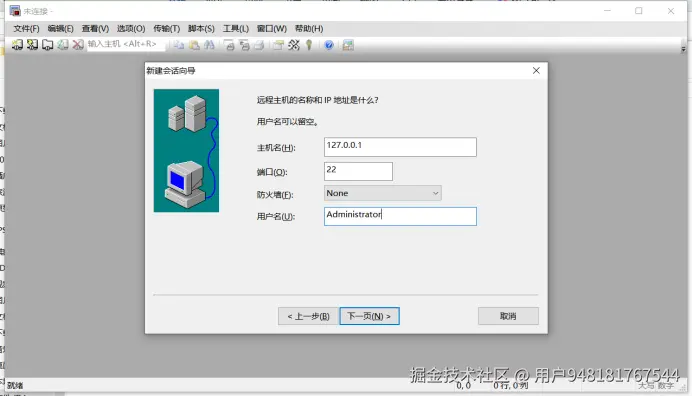Click the Reconnect toolbar icon

click(x=63, y=45)
